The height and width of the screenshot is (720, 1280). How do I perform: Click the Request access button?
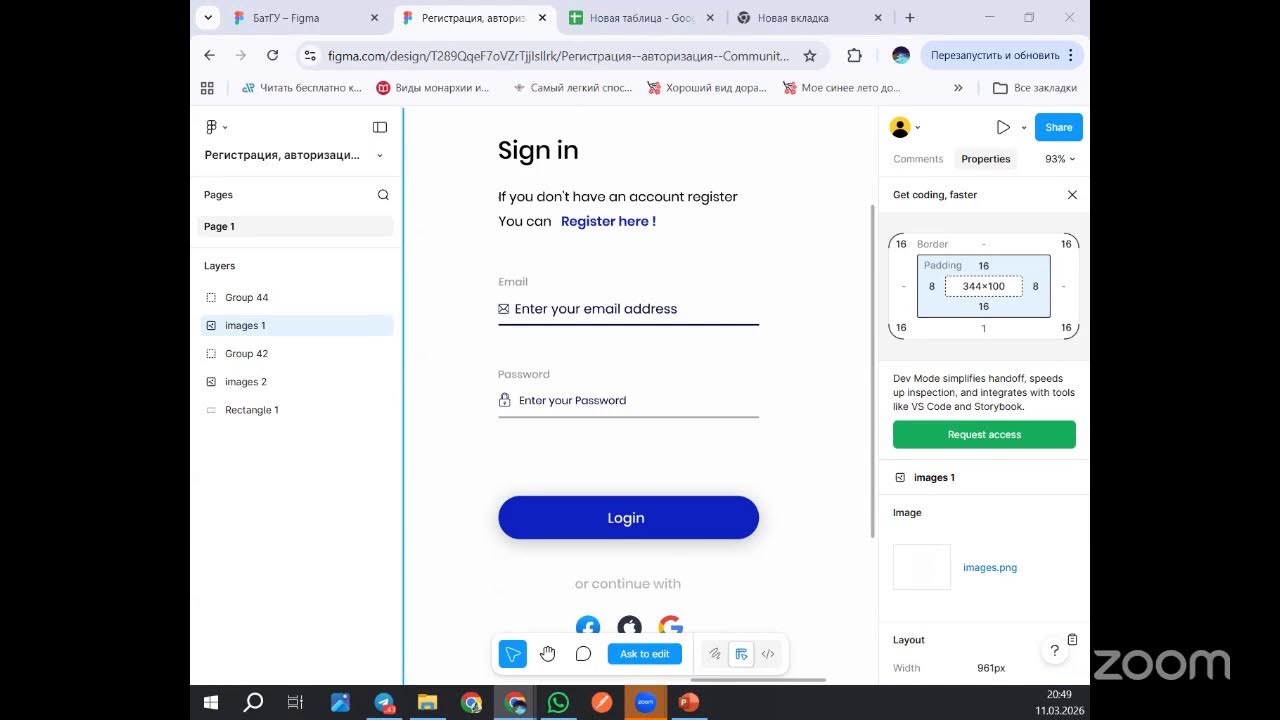pyautogui.click(x=984, y=435)
